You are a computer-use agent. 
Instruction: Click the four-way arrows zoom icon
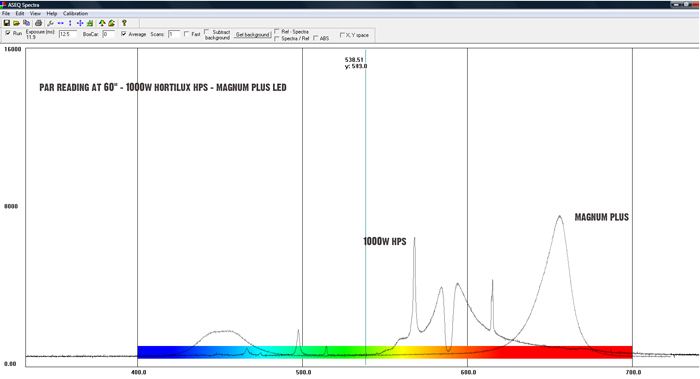(80, 23)
